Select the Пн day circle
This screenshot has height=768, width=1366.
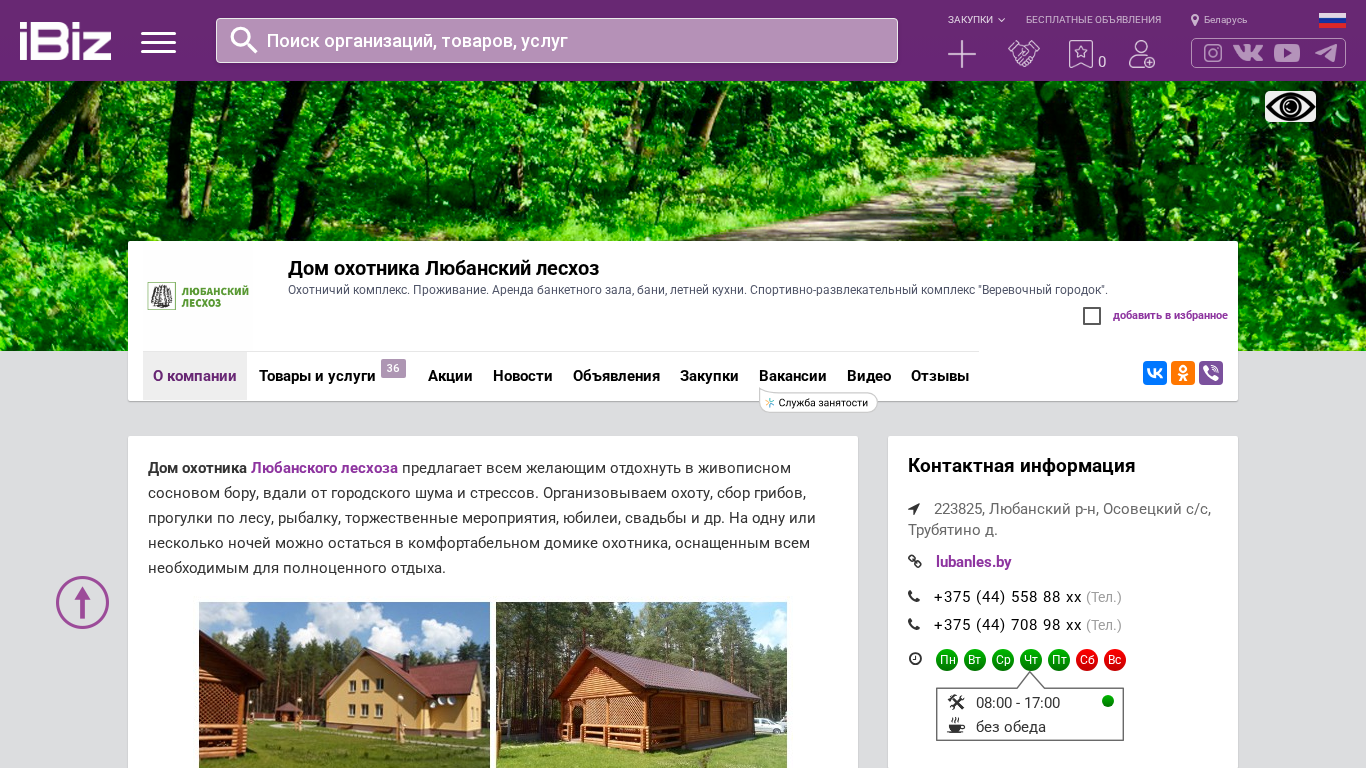click(947, 660)
